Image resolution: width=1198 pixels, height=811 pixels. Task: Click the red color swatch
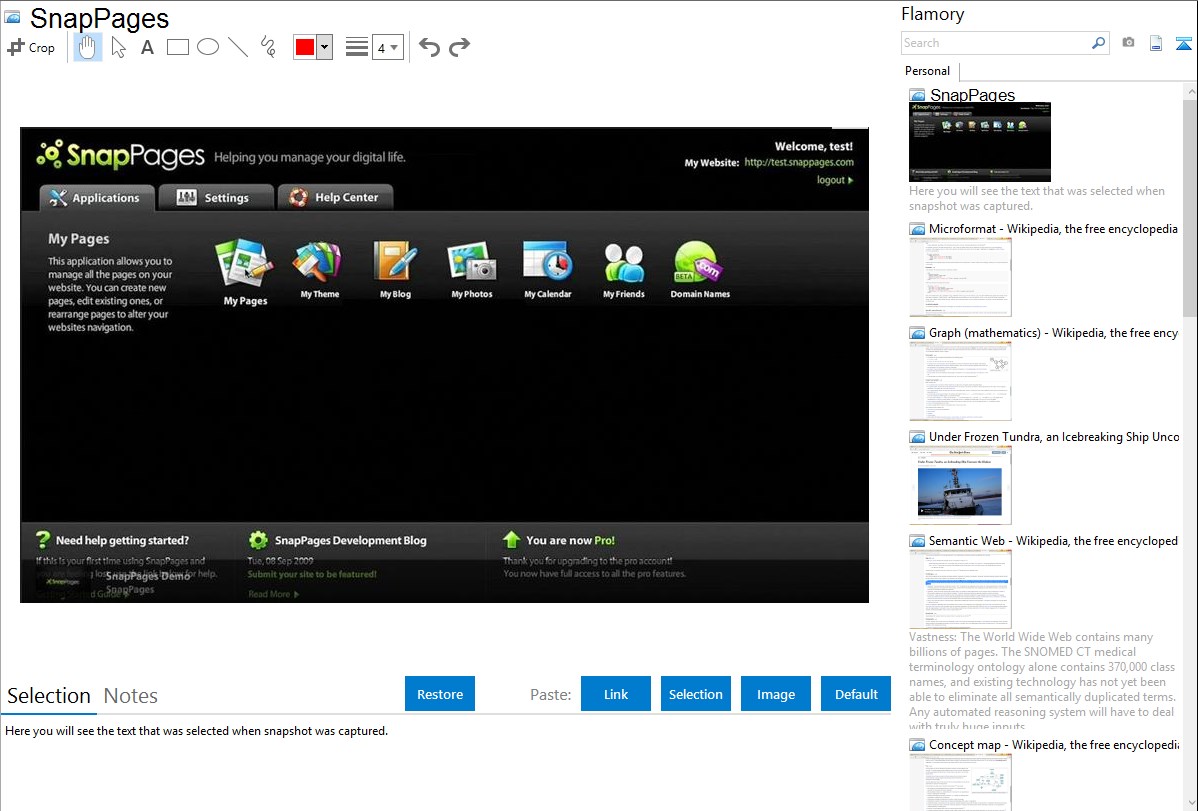305,47
